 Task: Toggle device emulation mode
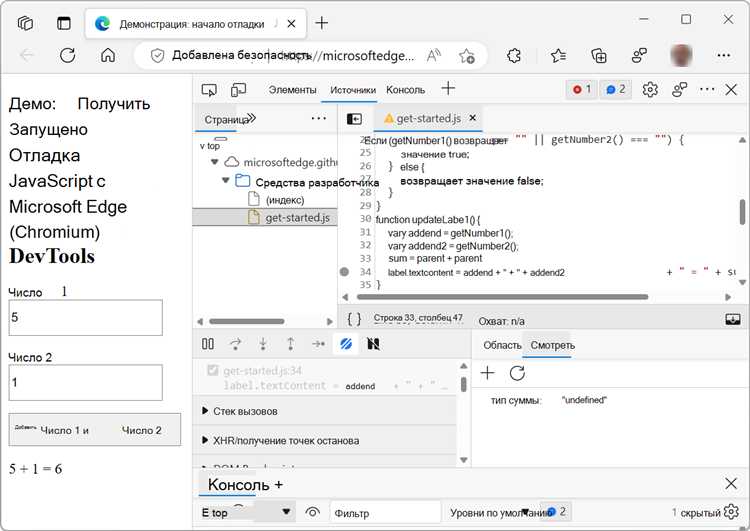point(238,89)
